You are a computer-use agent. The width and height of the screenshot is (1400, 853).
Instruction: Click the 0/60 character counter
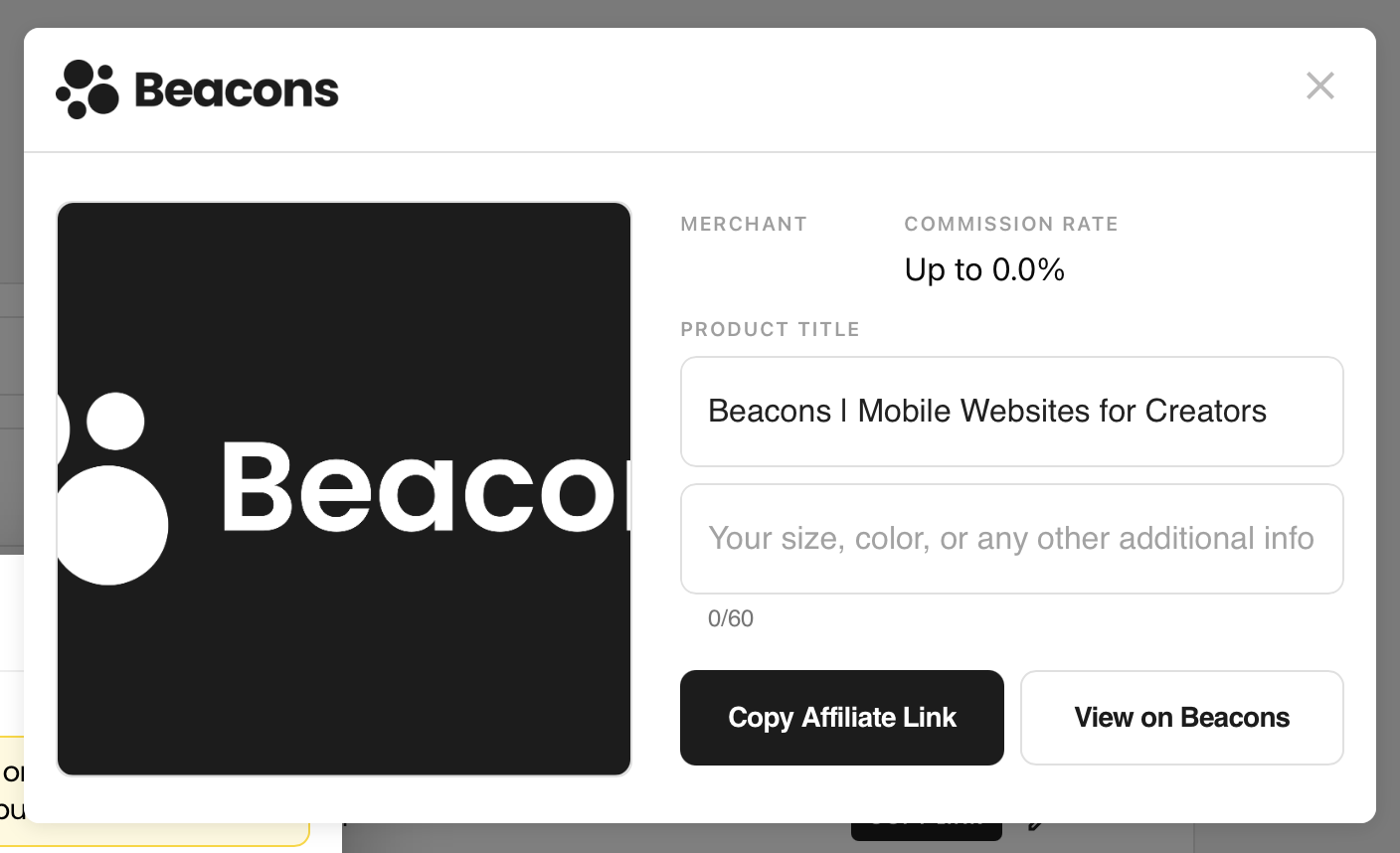pos(731,618)
